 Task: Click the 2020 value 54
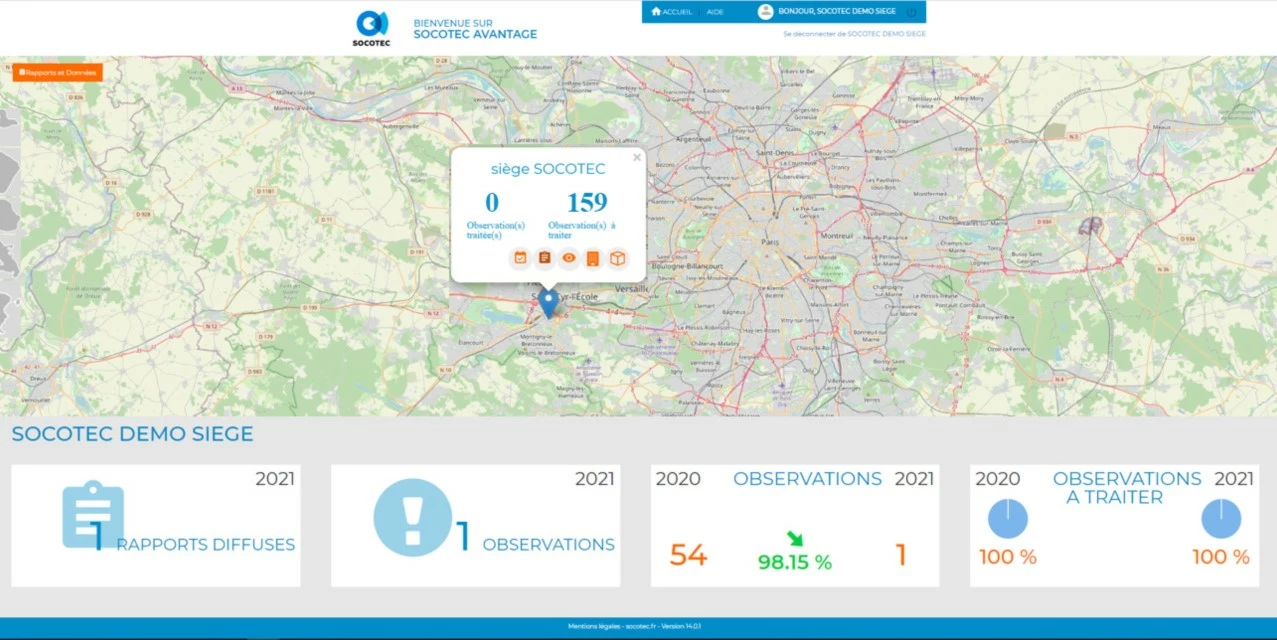688,555
